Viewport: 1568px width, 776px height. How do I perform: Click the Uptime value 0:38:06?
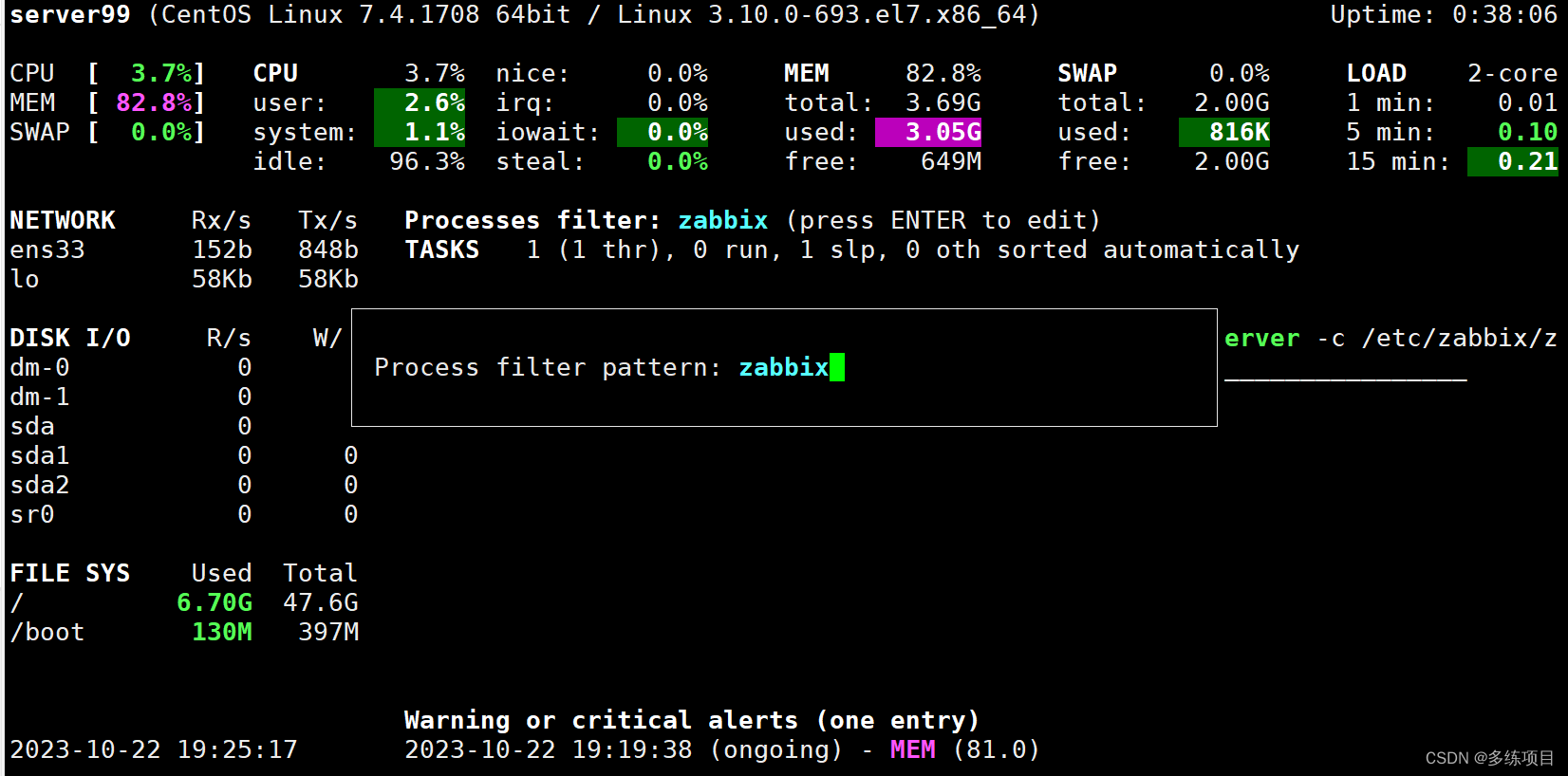pyautogui.click(x=1504, y=14)
